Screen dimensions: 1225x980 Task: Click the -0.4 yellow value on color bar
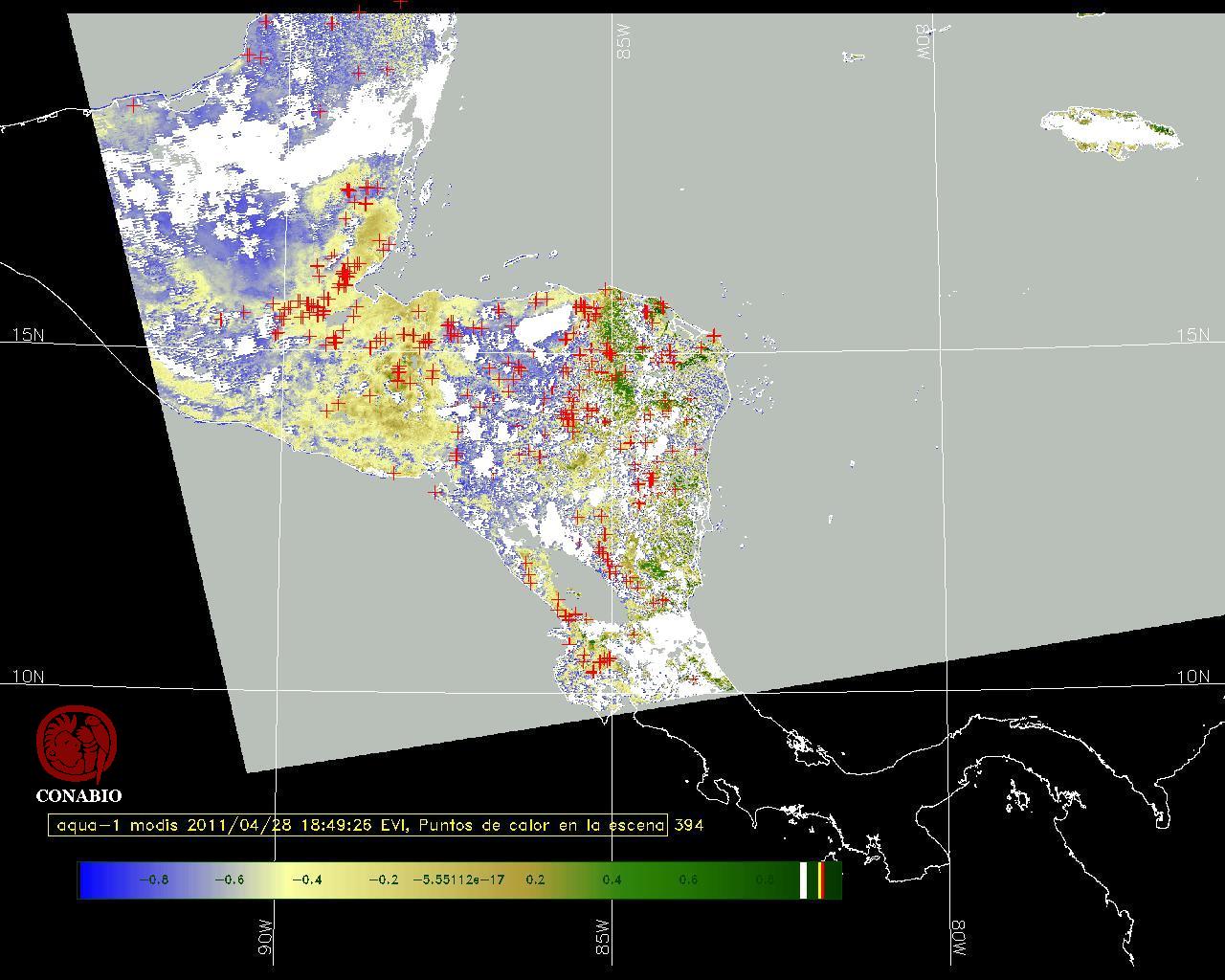306,880
